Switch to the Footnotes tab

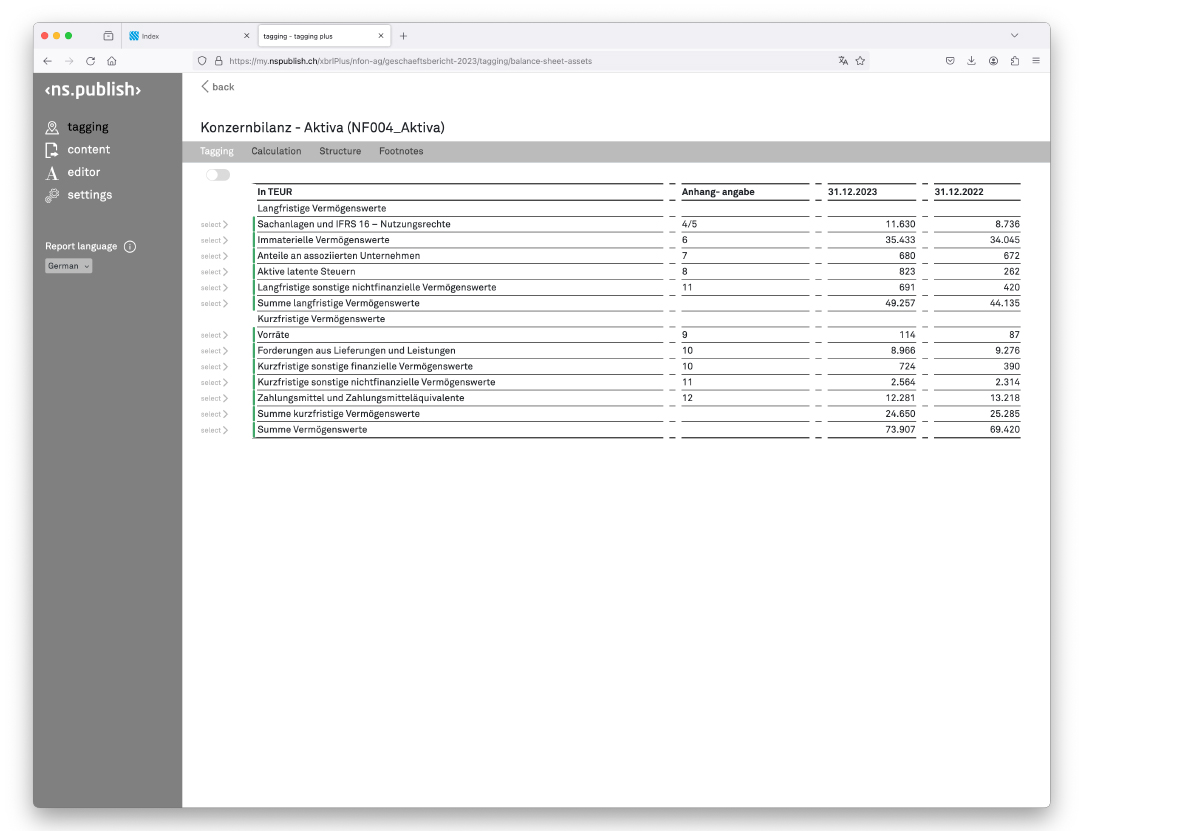tap(401, 151)
